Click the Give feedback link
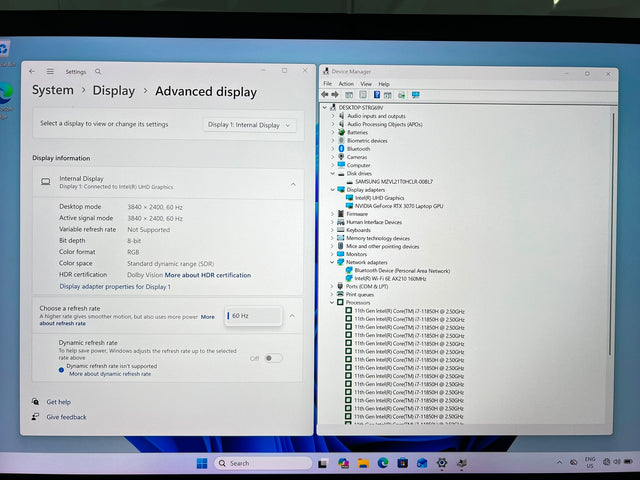 67,417
